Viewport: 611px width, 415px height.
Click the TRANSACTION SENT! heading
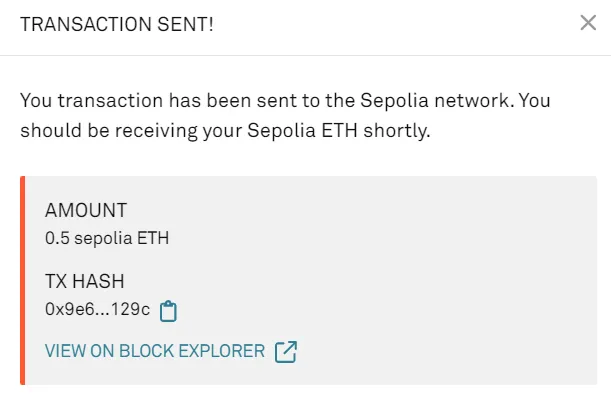pyautogui.click(x=116, y=24)
